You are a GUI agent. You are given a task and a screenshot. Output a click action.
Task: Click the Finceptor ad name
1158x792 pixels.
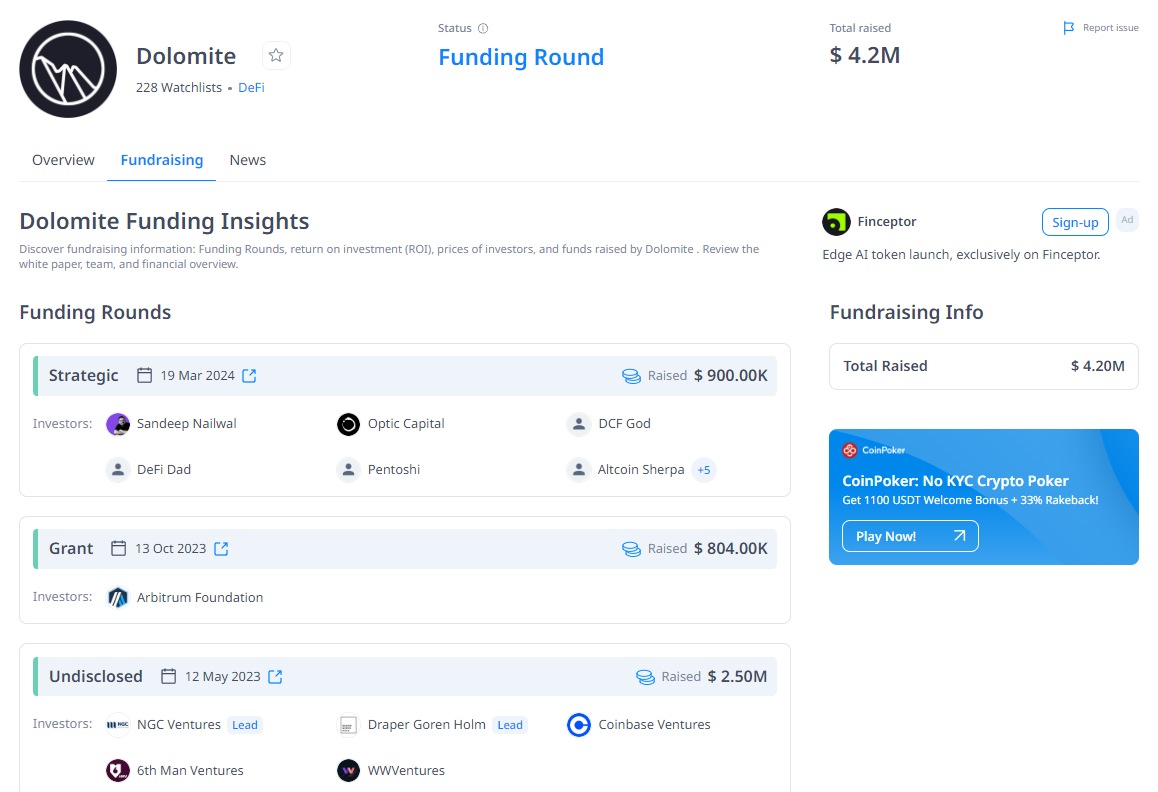(x=887, y=222)
